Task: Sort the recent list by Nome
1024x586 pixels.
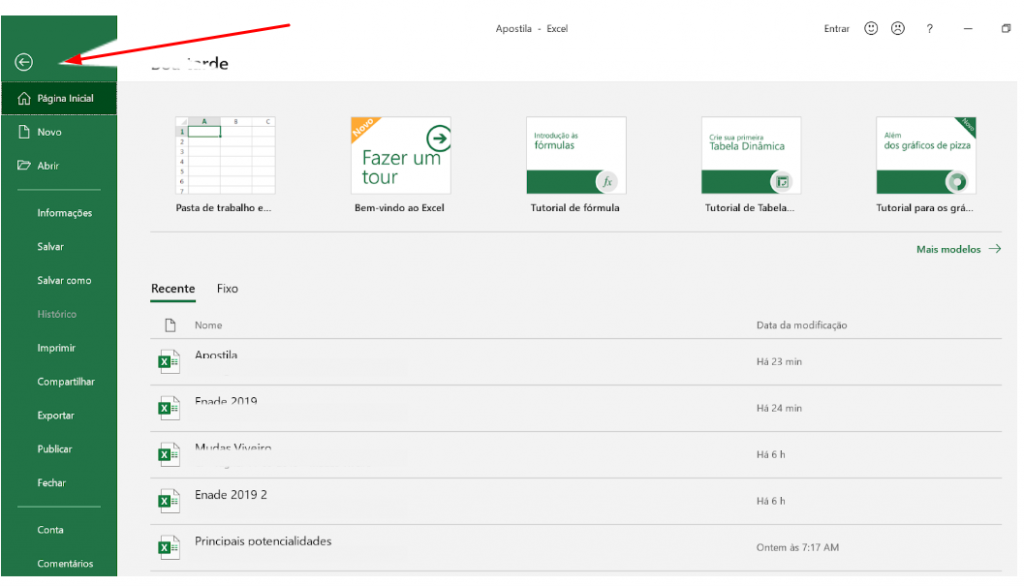Action: 208,325
